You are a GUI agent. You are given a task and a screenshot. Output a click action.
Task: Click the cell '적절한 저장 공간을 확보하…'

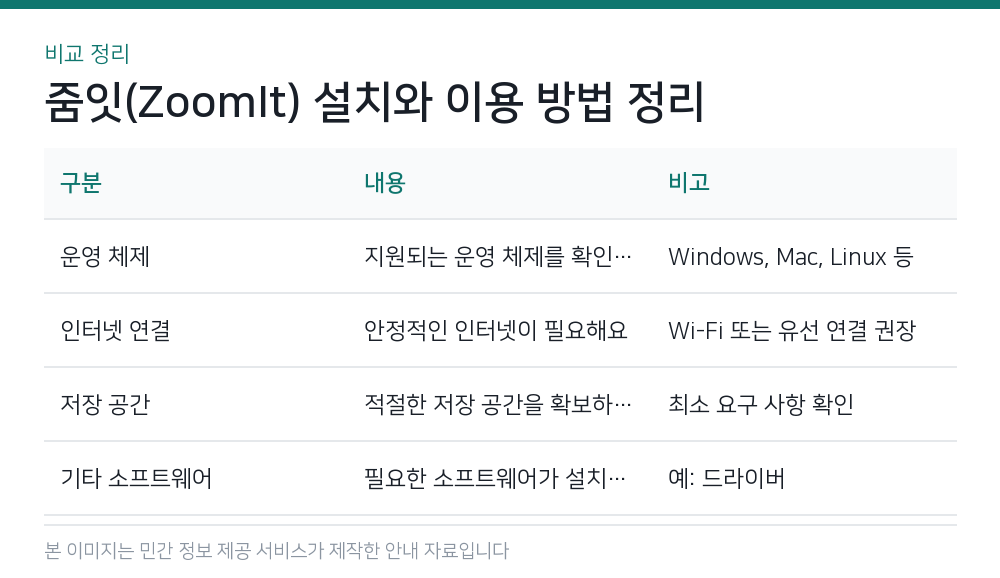click(x=500, y=404)
